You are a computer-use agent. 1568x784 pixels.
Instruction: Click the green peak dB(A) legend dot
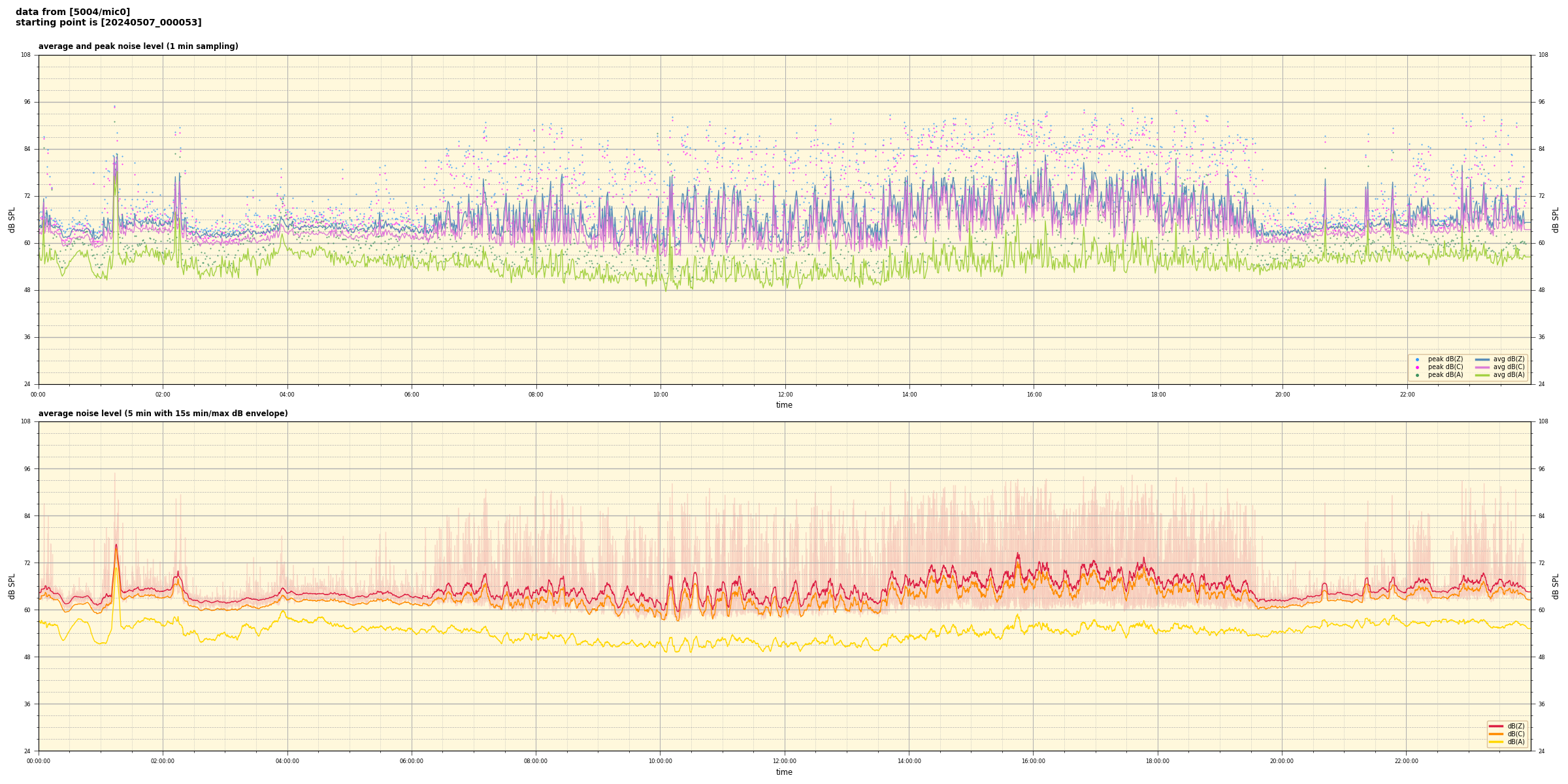[1417, 375]
